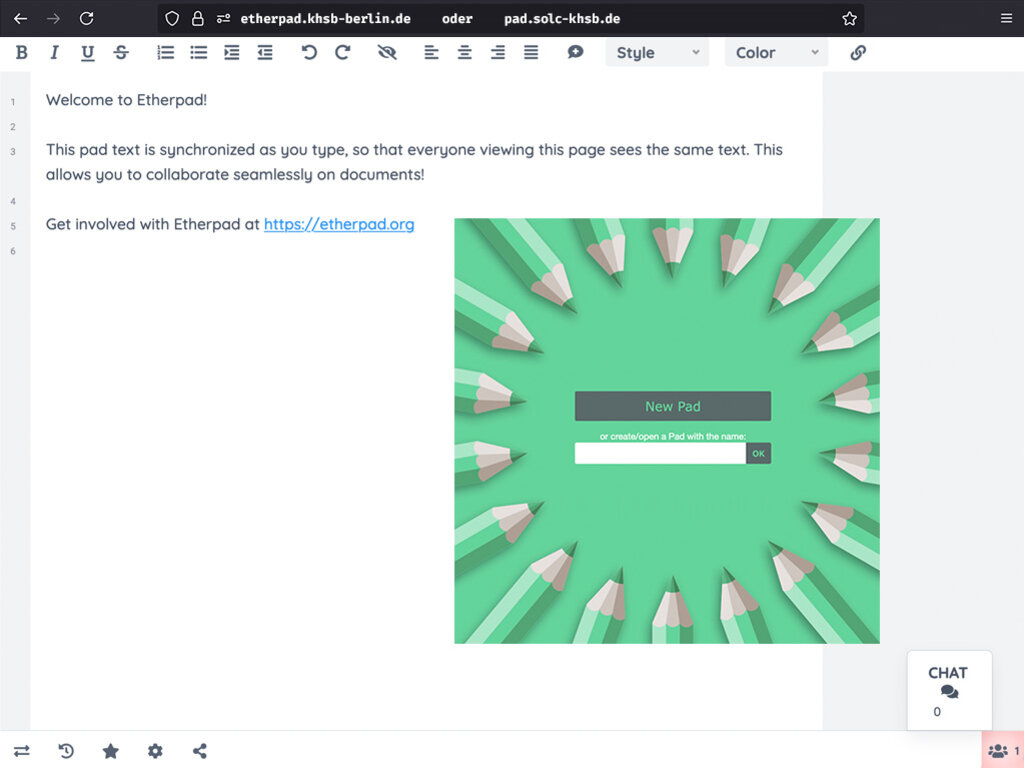Toggle strikethrough formatting

point(121,53)
